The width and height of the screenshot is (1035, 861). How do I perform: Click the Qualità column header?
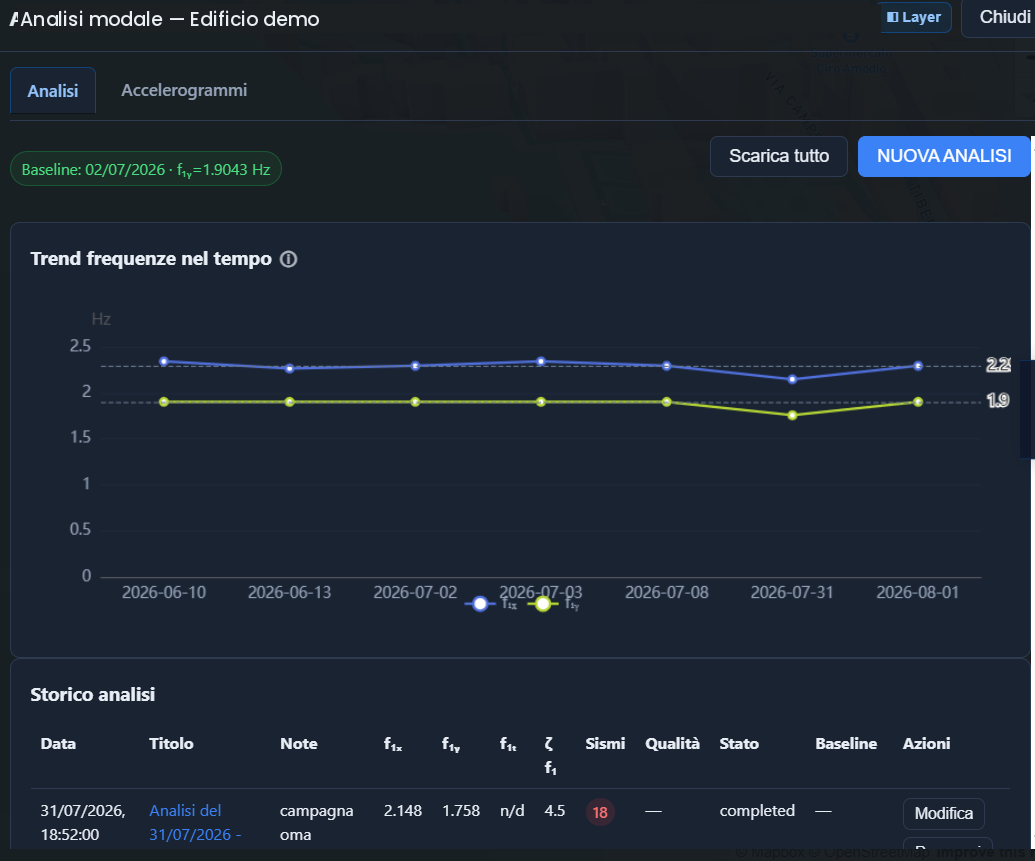pyautogui.click(x=672, y=743)
